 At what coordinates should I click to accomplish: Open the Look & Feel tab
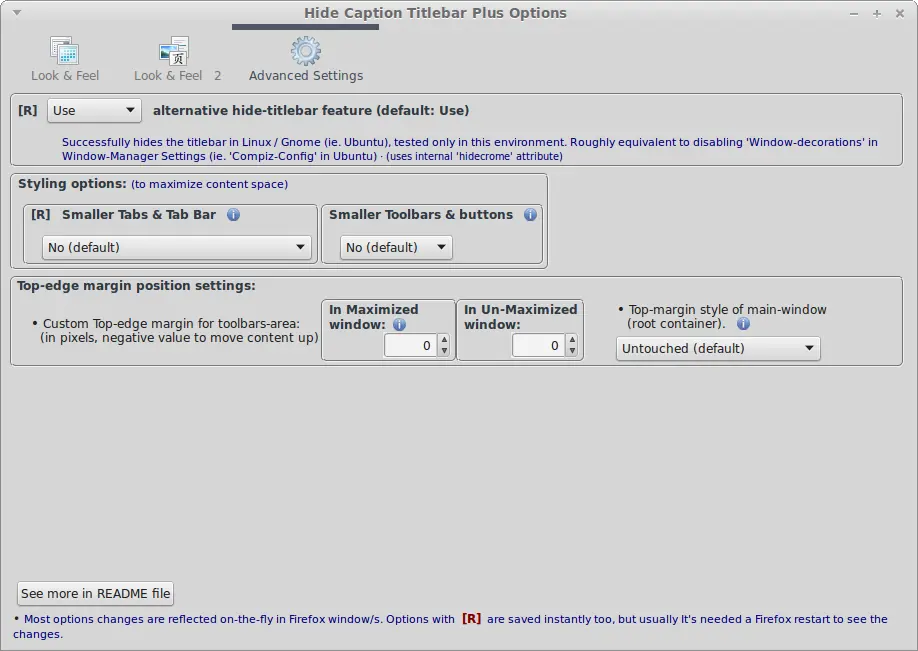(65, 60)
